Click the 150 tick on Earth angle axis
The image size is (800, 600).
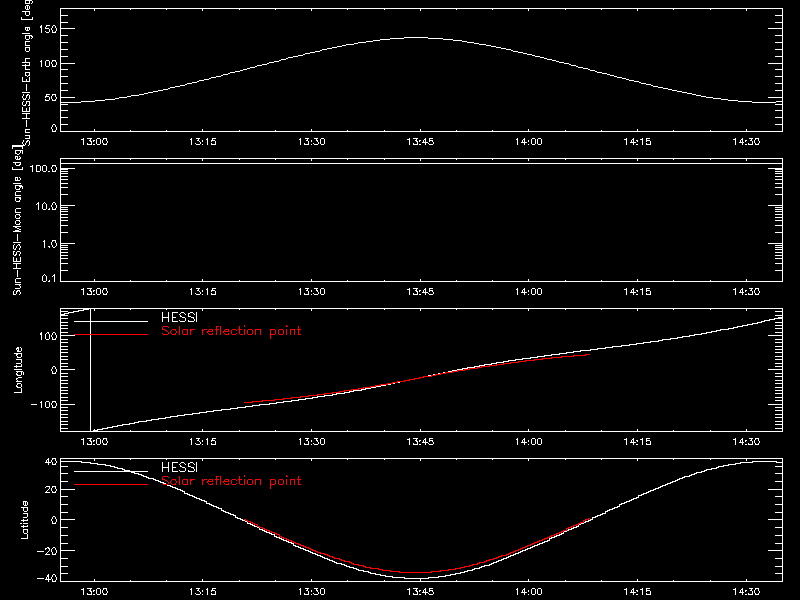pyautogui.click(x=47, y=29)
